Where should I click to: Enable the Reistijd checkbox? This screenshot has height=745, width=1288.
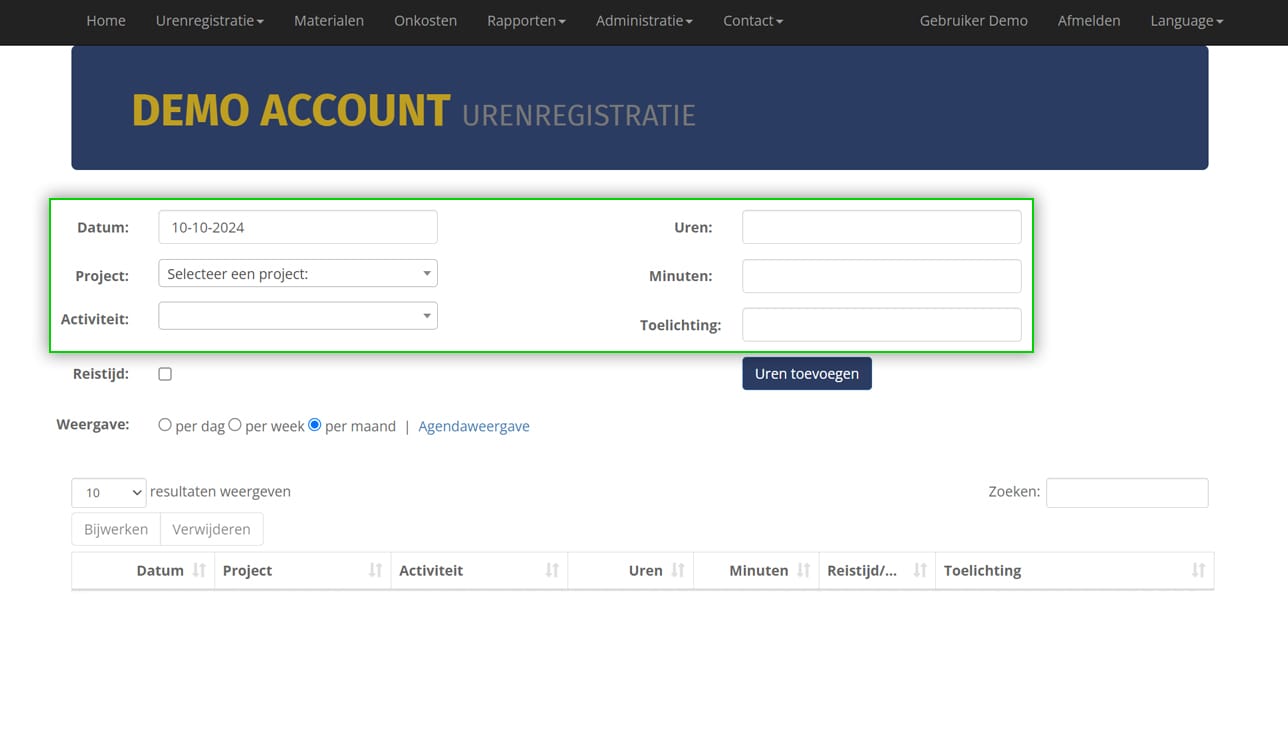coord(165,374)
